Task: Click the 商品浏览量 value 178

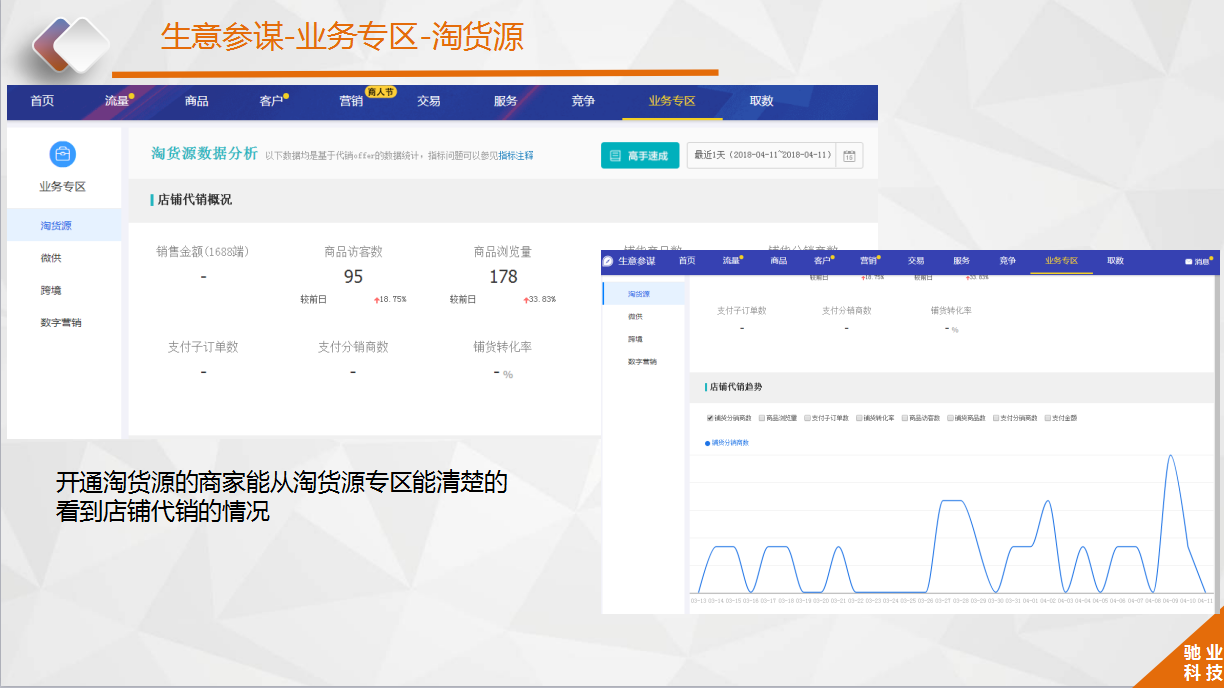Action: click(503, 277)
